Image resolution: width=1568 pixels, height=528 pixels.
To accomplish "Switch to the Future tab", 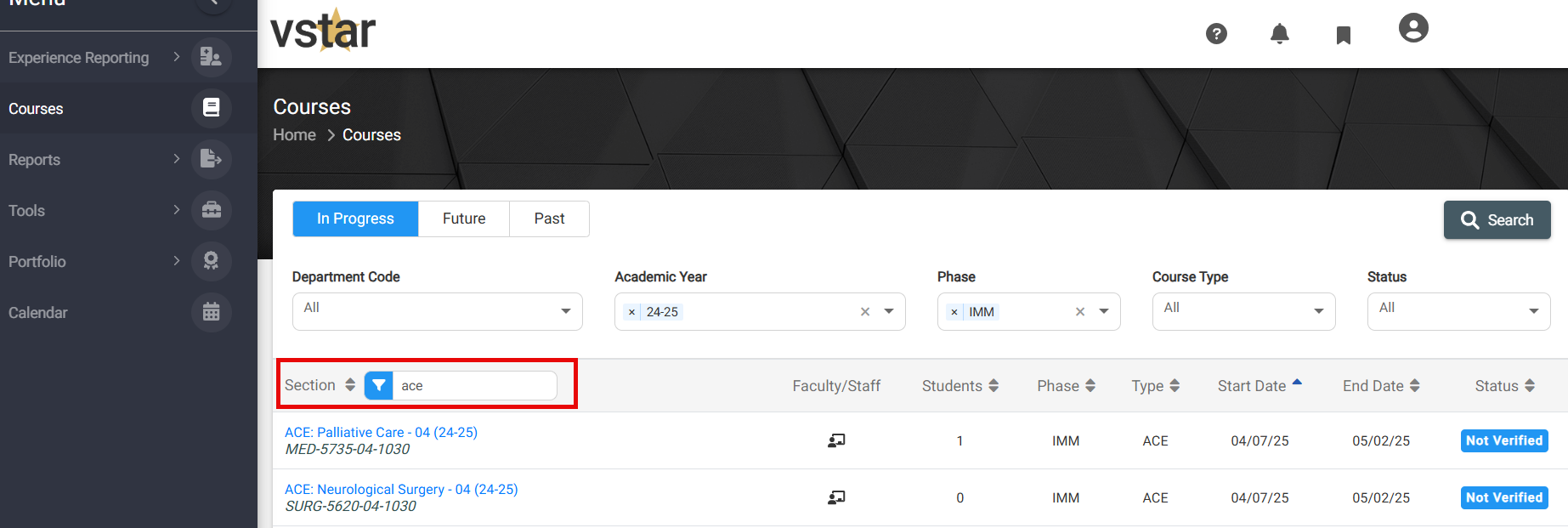I will pyautogui.click(x=464, y=219).
